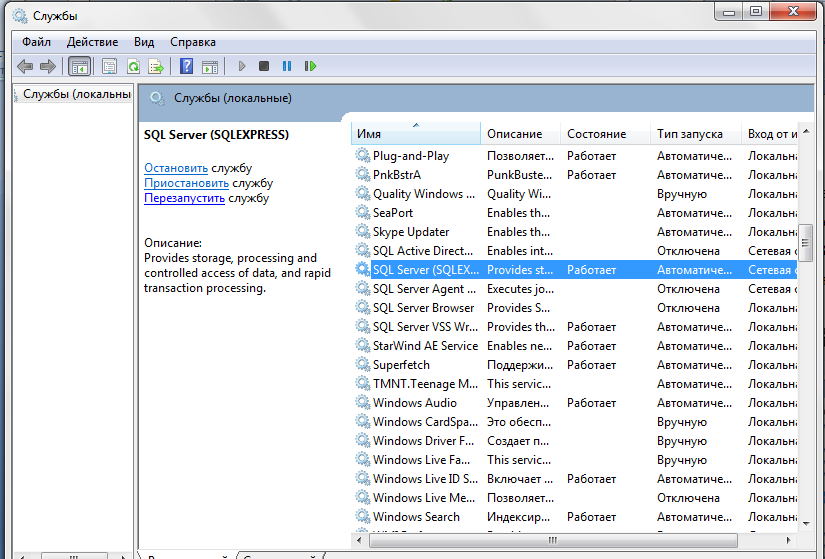Click the list's vertical scrollbar down arrow
The image size is (825, 559).
coord(806,523)
